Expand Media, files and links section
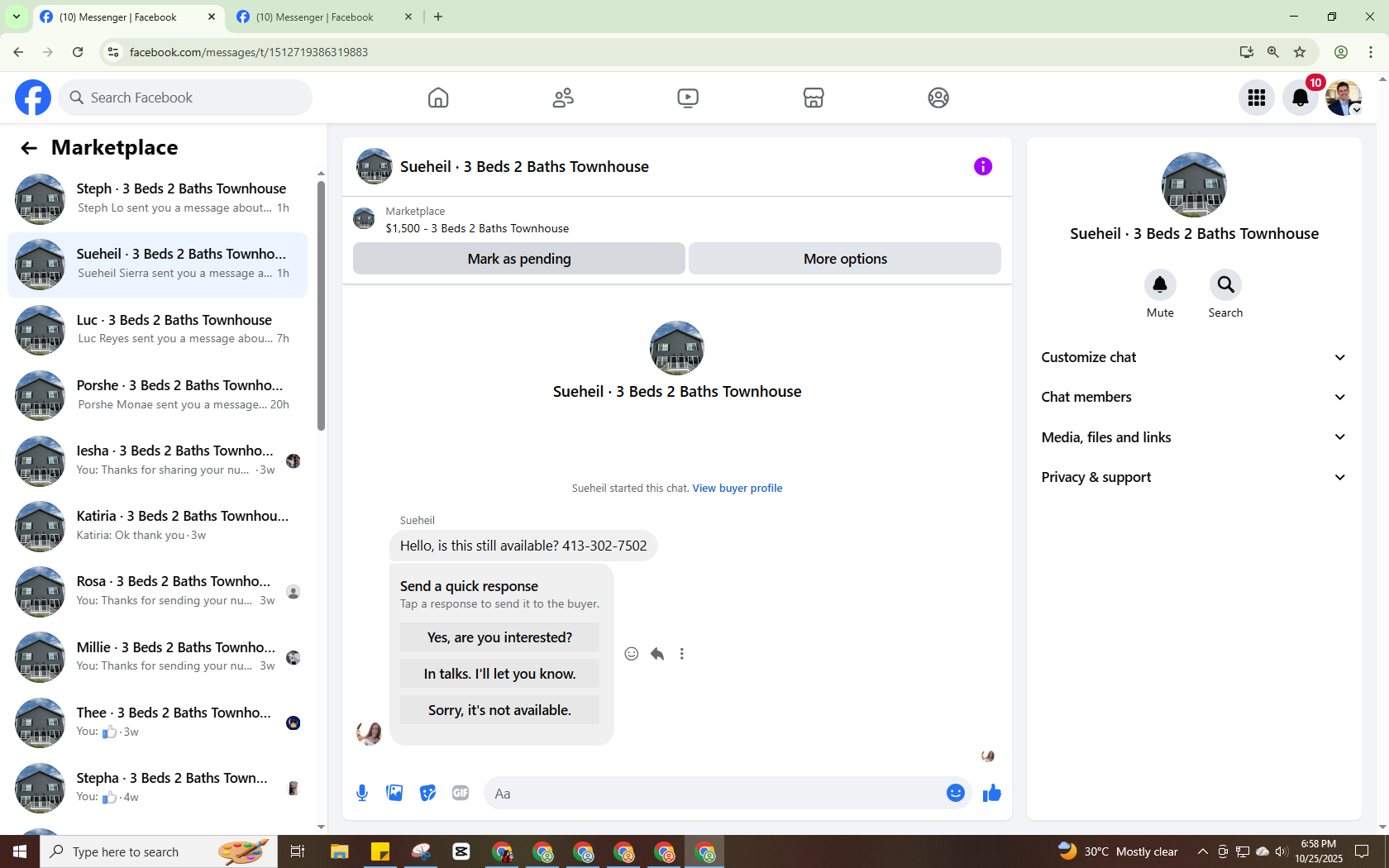Screen dimensions: 1389x868 click(1194, 437)
